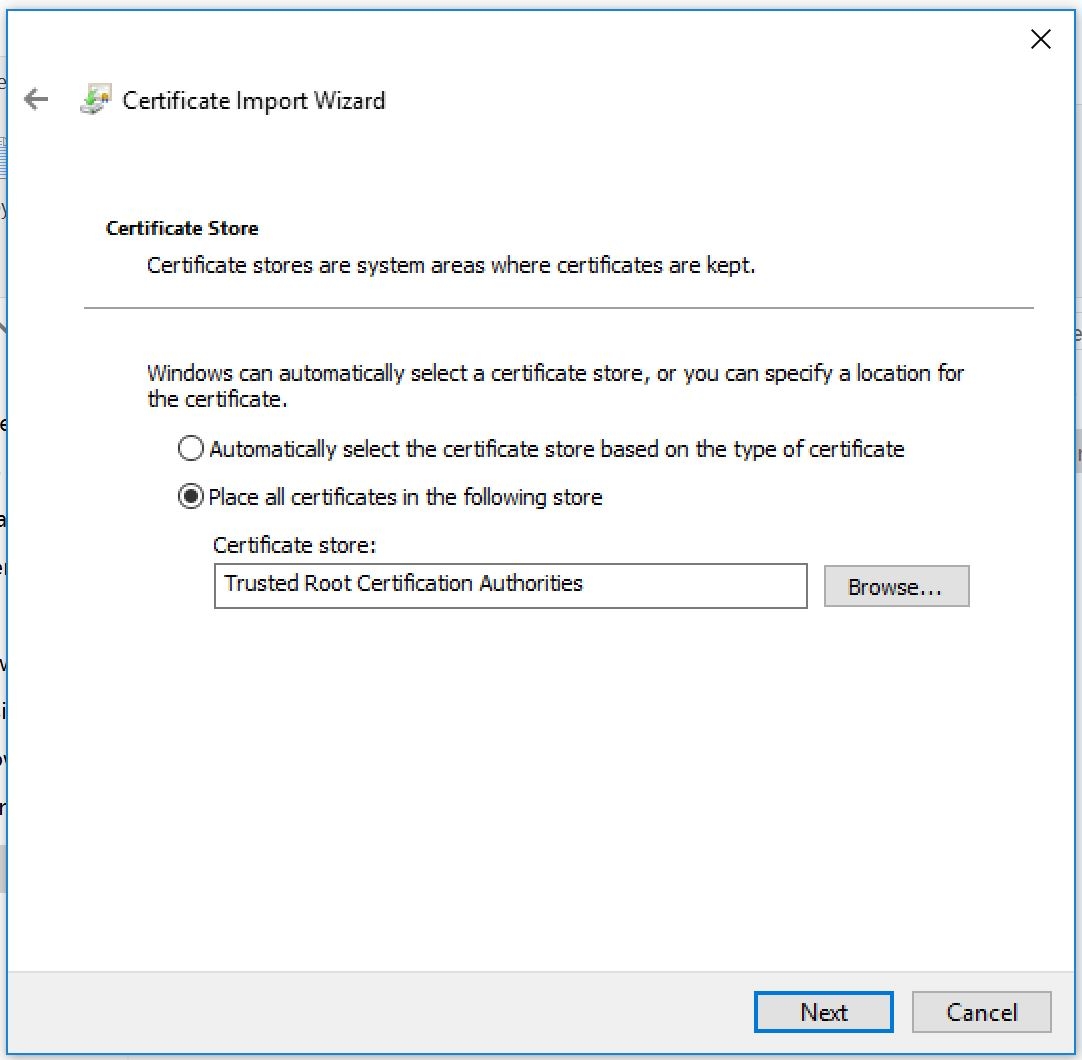Open the Browse... store picker
Viewport: 1082px width, 1060px height.
896,587
